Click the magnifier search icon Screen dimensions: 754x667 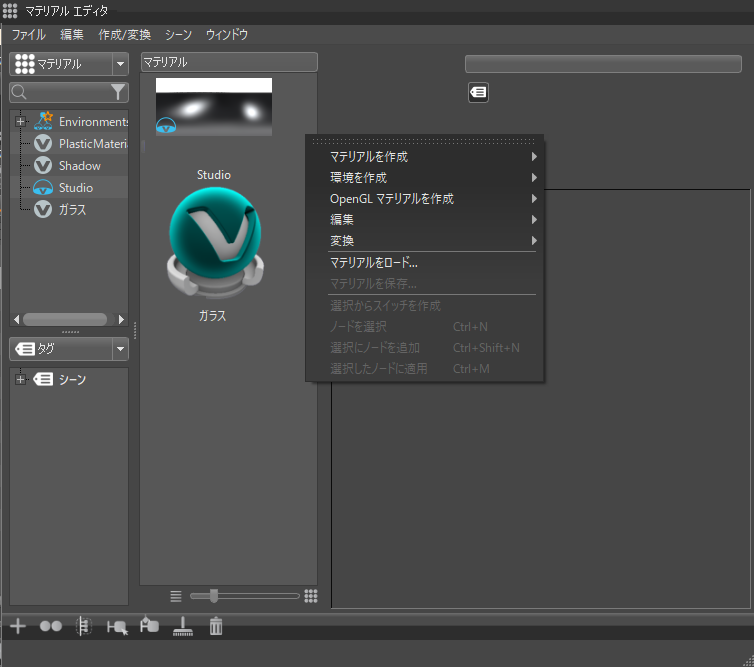point(19,92)
